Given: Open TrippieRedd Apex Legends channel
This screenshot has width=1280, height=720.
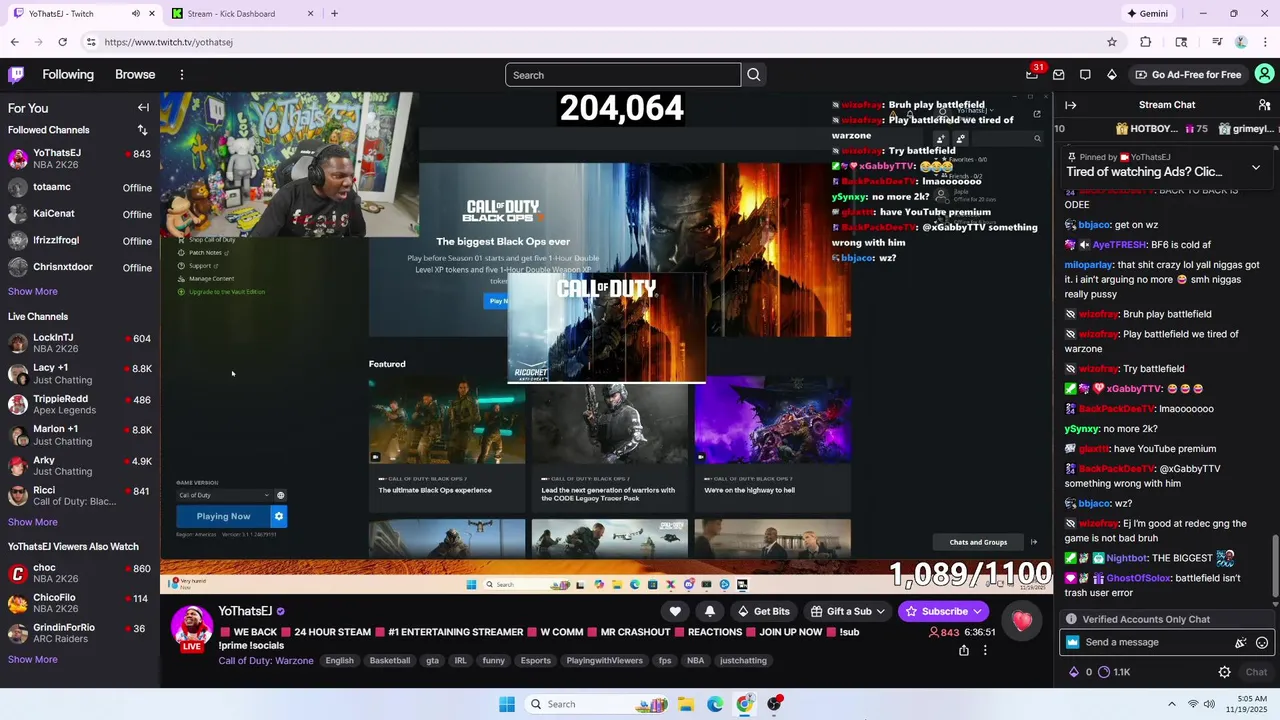Looking at the screenshot, I should pos(80,404).
